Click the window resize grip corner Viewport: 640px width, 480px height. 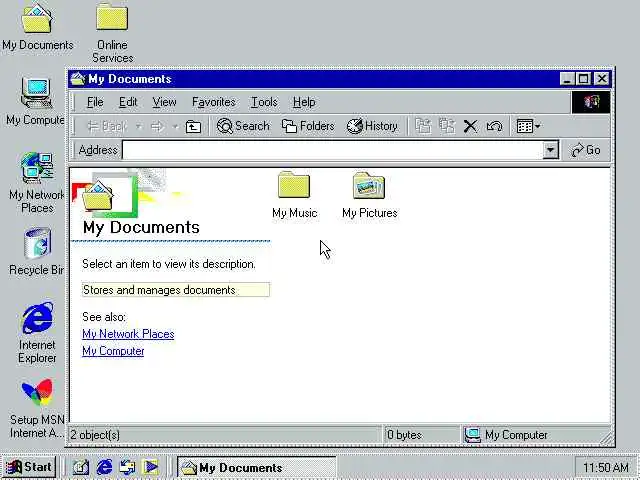607,439
